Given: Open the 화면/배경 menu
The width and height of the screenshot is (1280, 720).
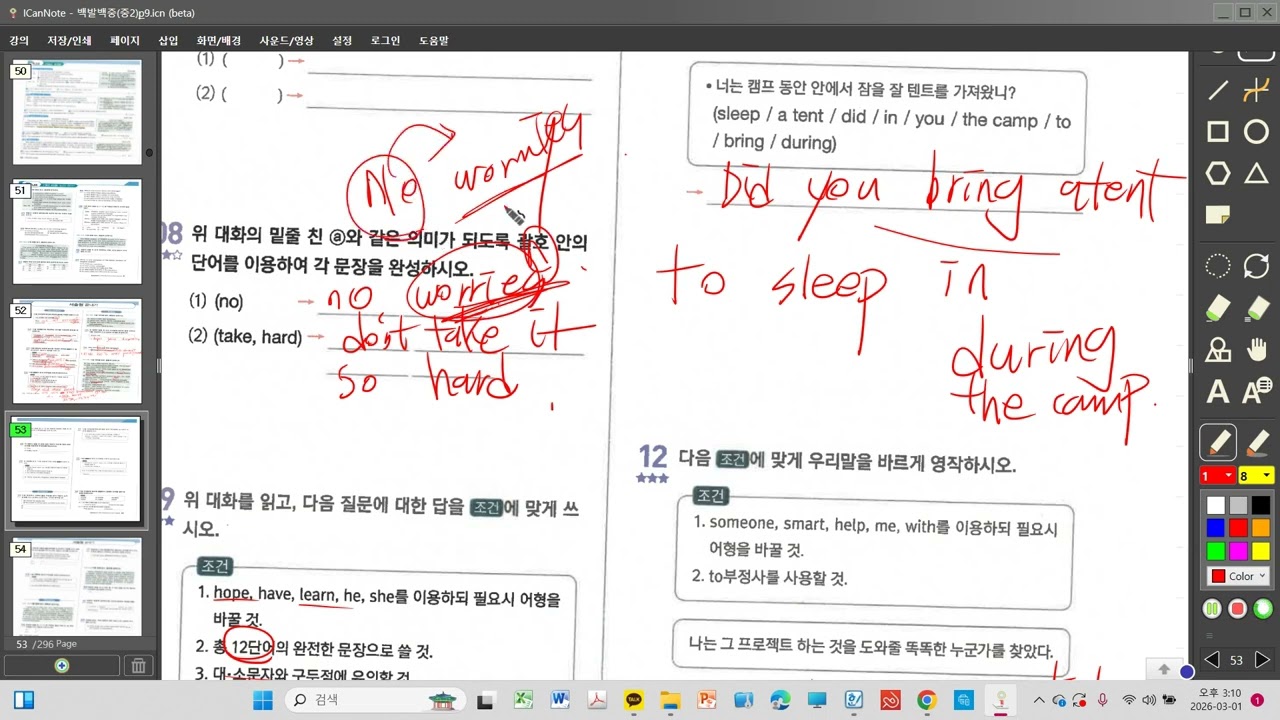Looking at the screenshot, I should pos(218,41).
